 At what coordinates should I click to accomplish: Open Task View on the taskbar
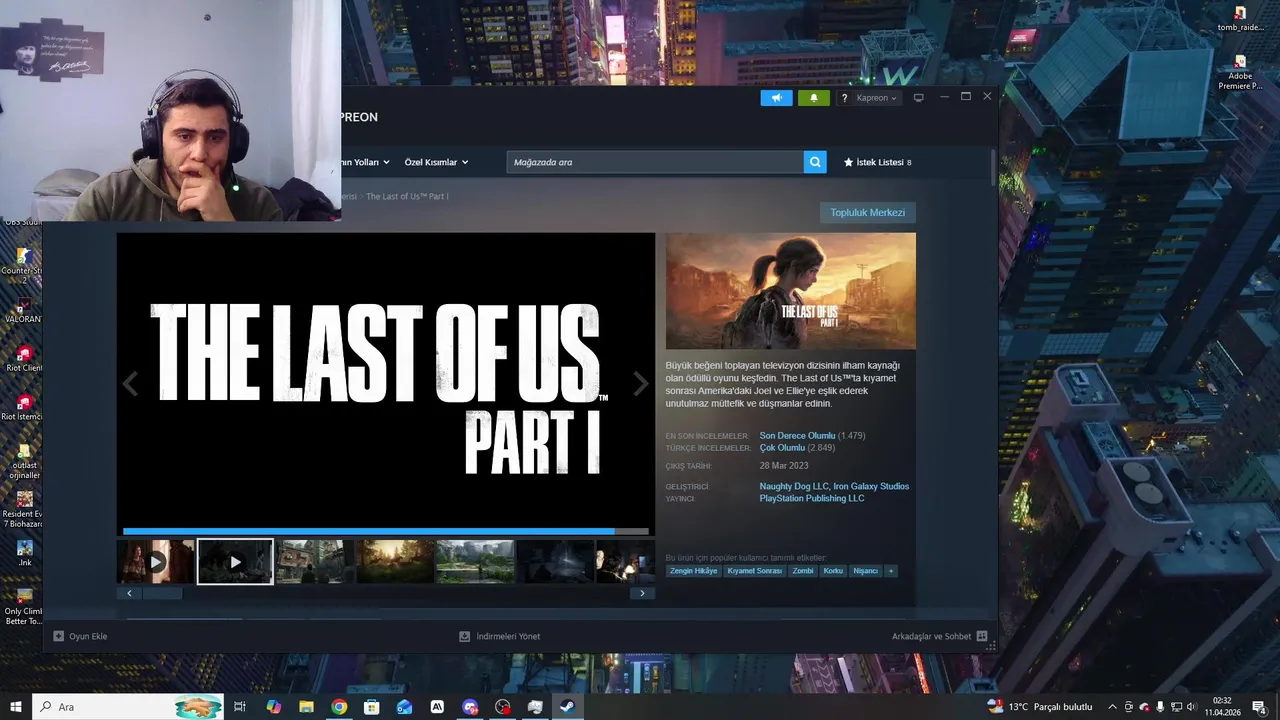[x=240, y=707]
